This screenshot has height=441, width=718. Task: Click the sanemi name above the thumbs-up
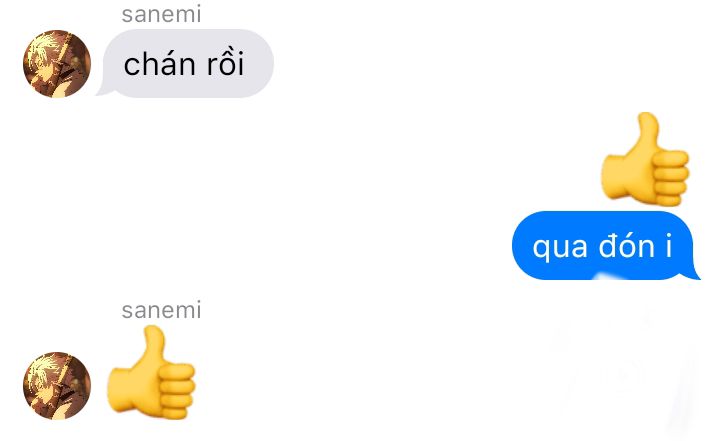(161, 310)
